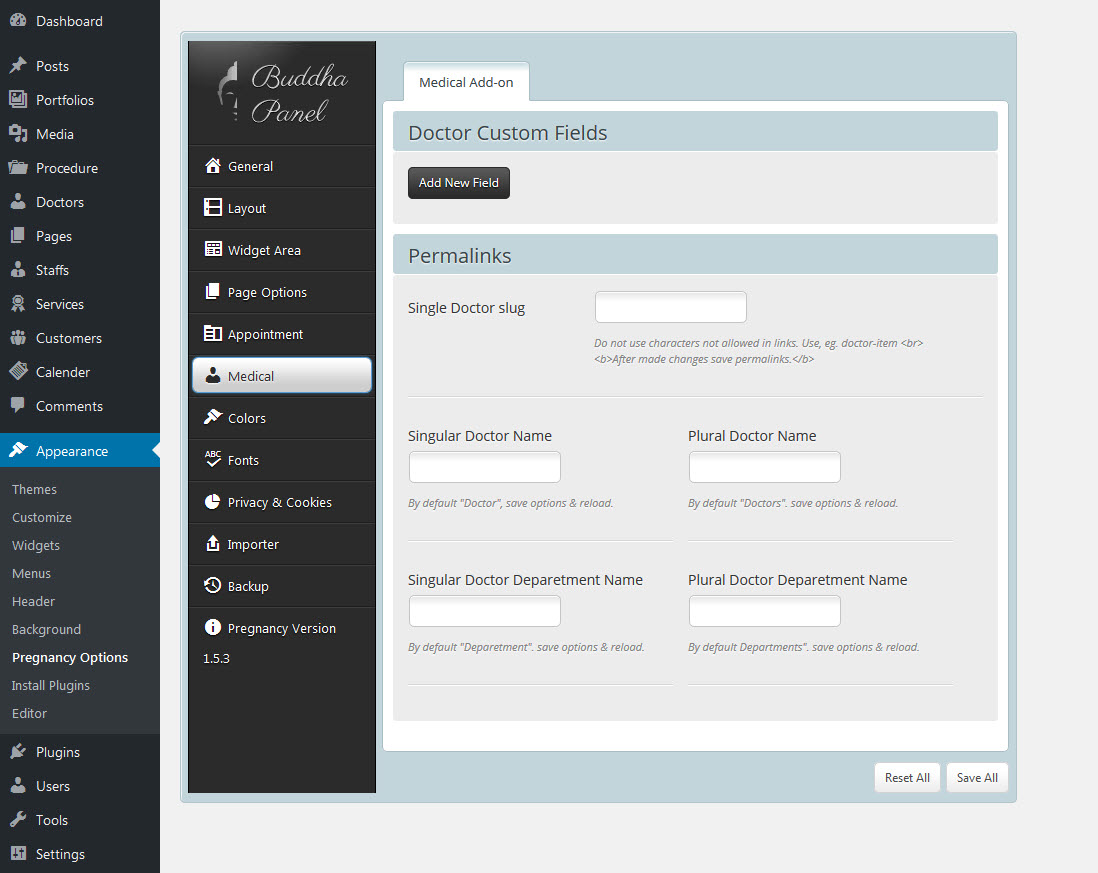The height and width of the screenshot is (873, 1098).
Task: Open Page Options in Buddha Panel
Action: click(267, 292)
